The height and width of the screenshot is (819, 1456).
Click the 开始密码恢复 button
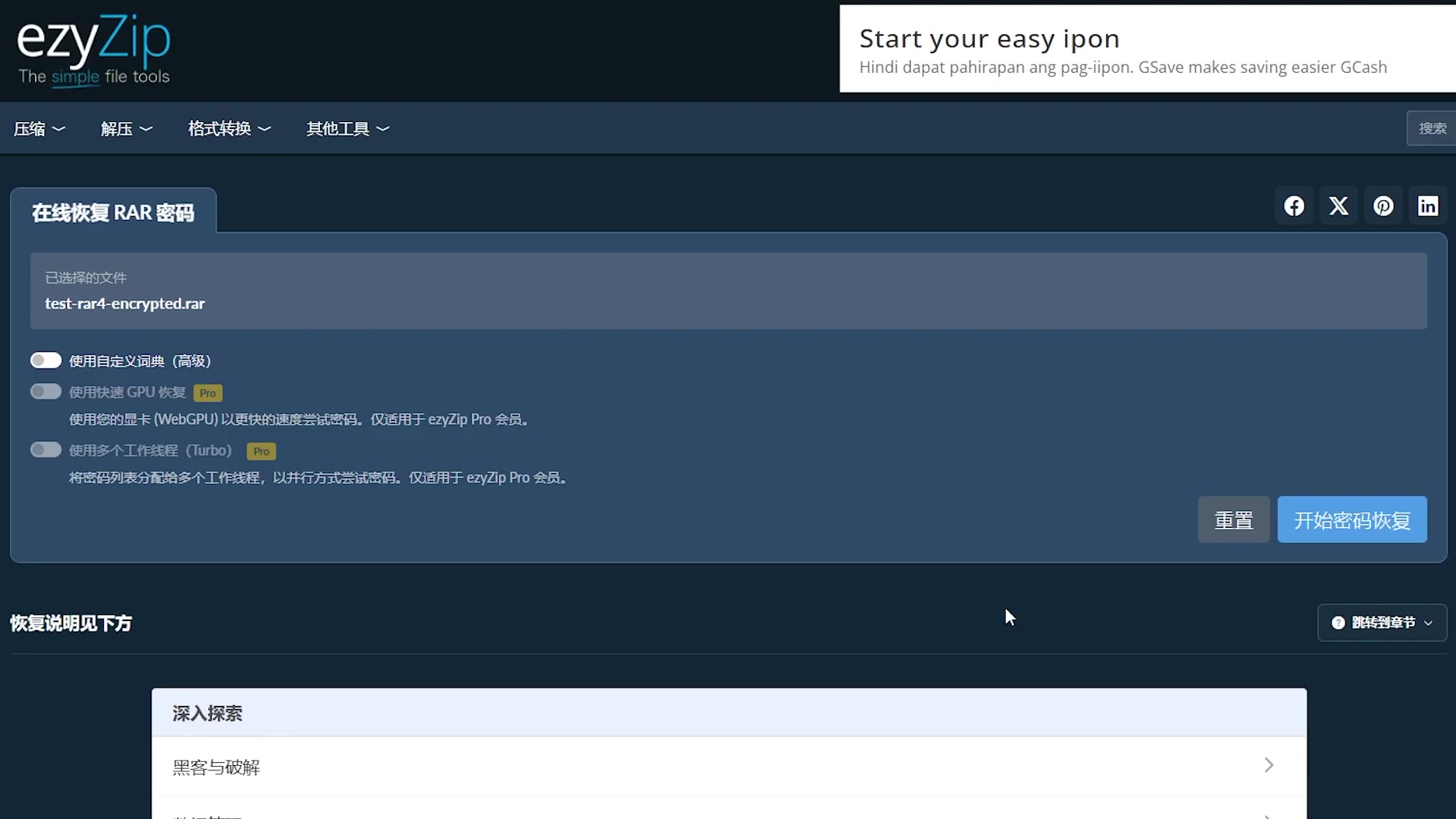point(1352,519)
